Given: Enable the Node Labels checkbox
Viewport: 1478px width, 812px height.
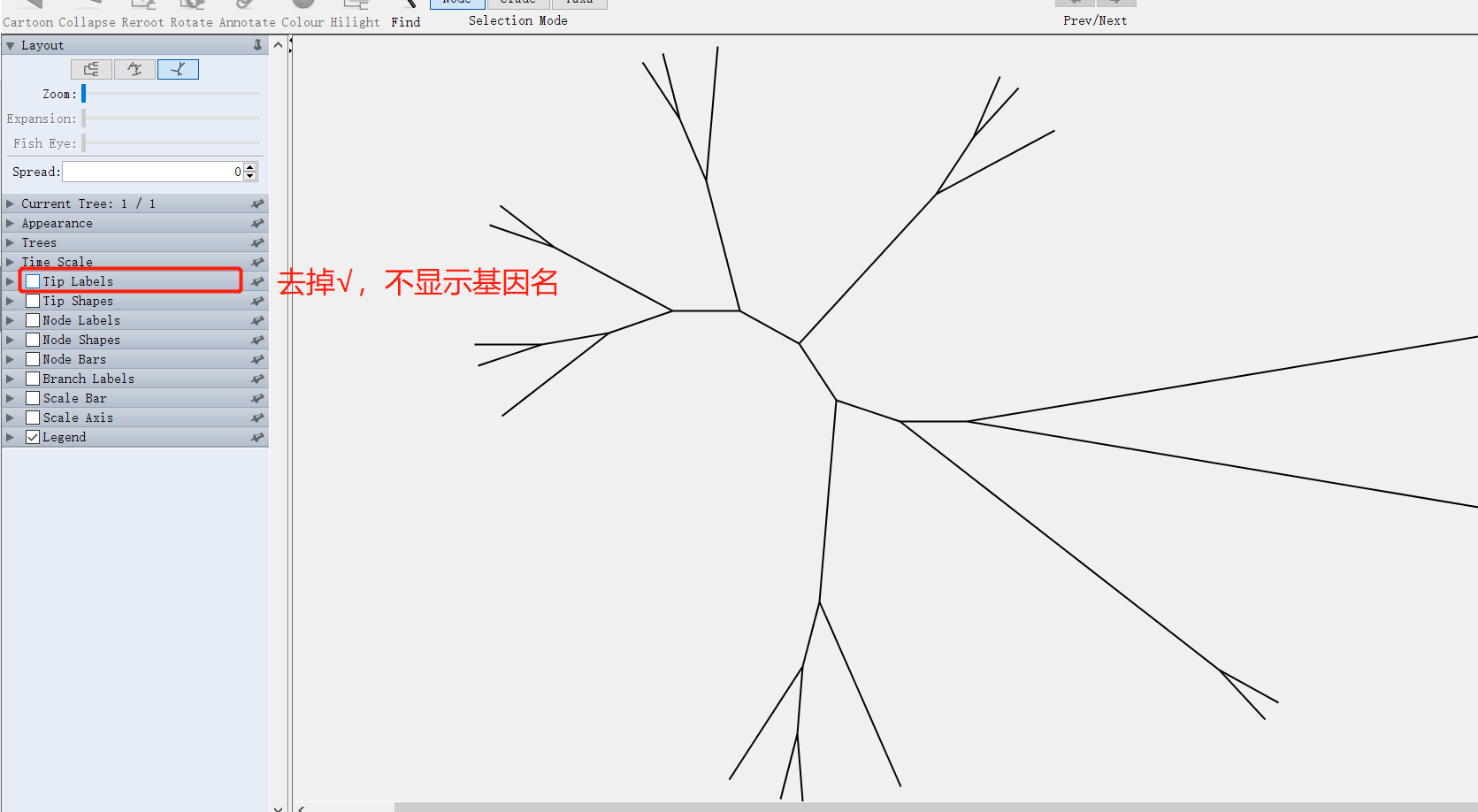Looking at the screenshot, I should click(x=33, y=320).
